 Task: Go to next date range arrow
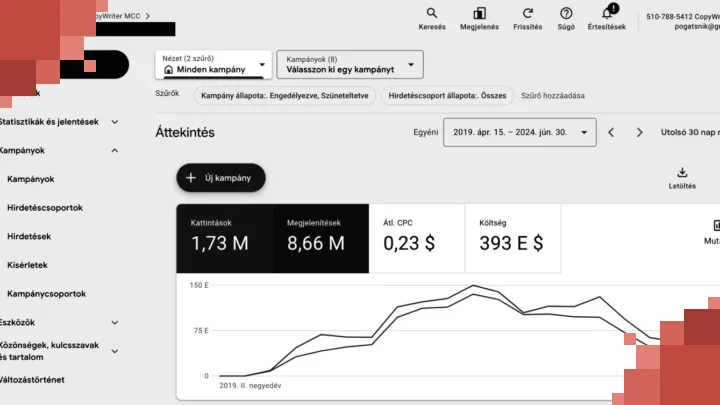click(639, 133)
